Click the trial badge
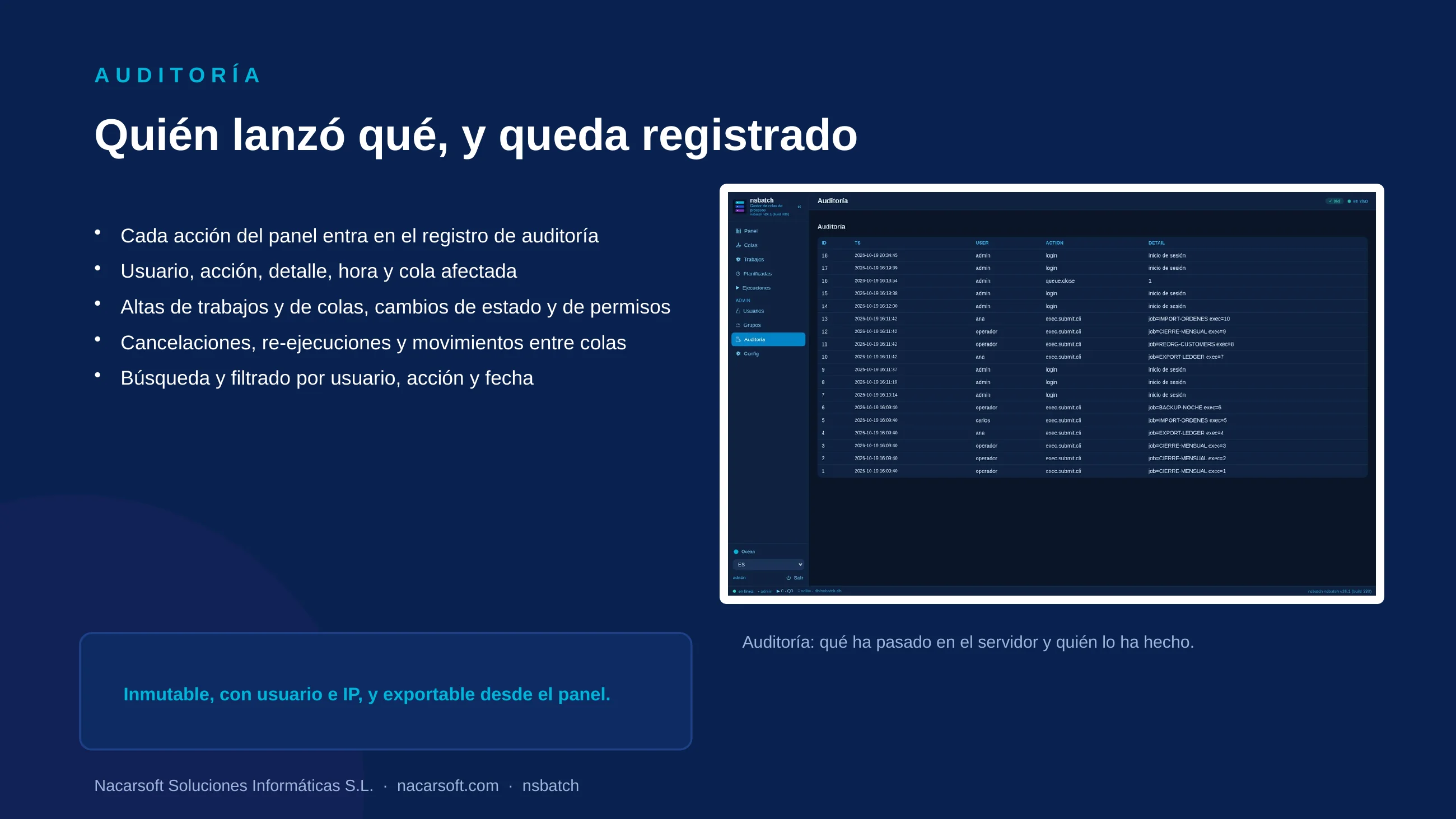The width and height of the screenshot is (1456, 819). pos(1334,201)
